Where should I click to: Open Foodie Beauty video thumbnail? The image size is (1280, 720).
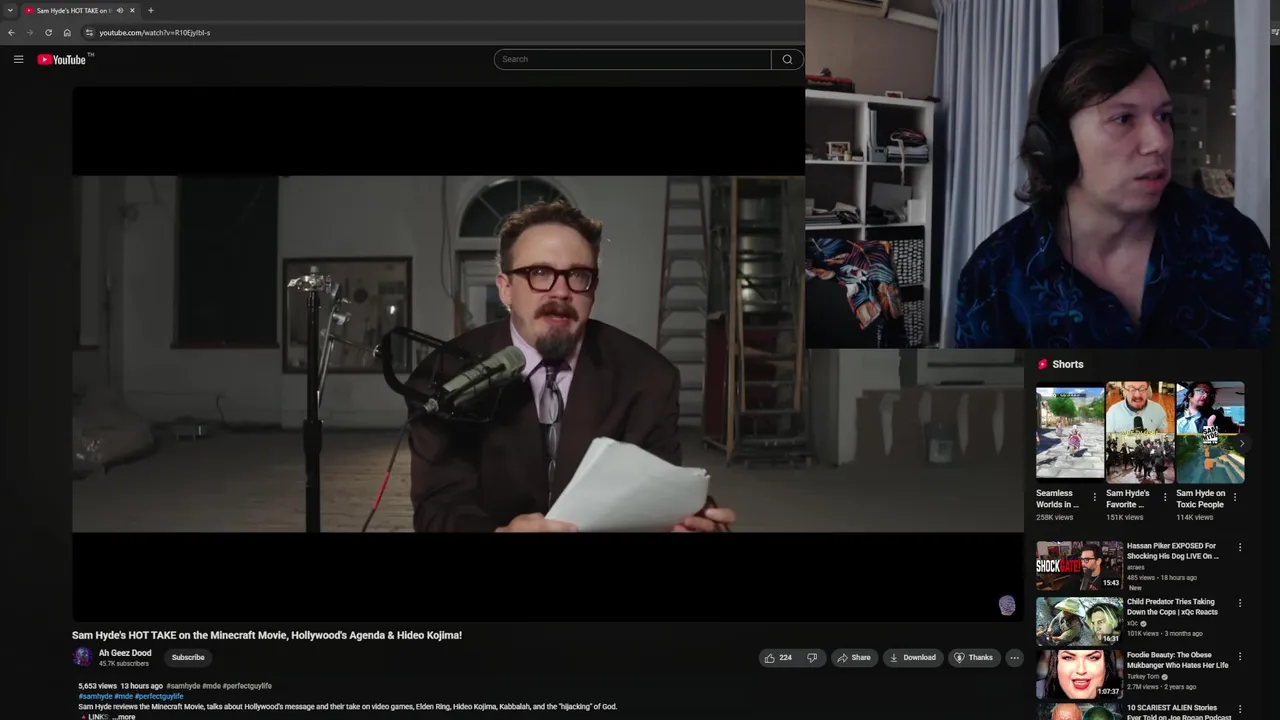[x=1079, y=675]
